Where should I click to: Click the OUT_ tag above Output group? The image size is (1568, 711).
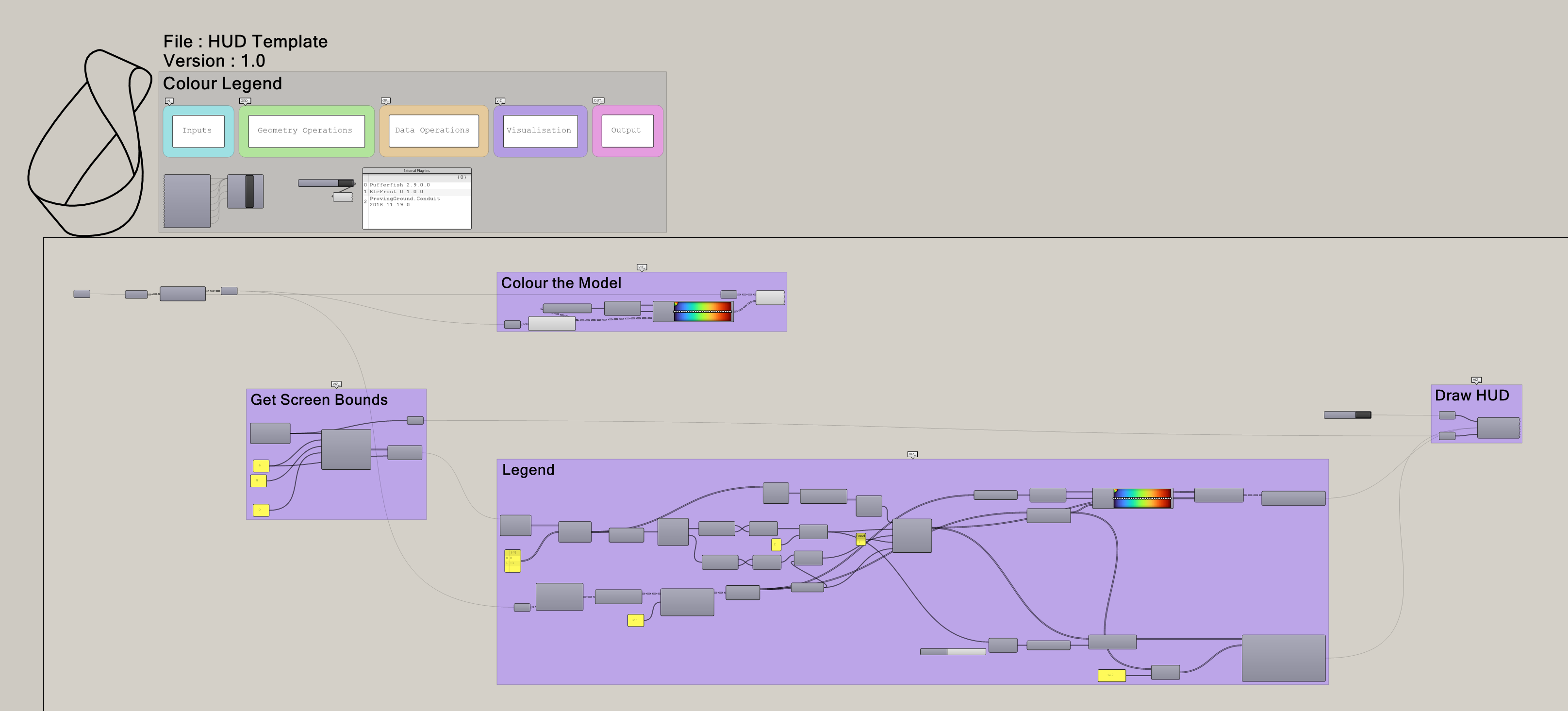tap(598, 100)
